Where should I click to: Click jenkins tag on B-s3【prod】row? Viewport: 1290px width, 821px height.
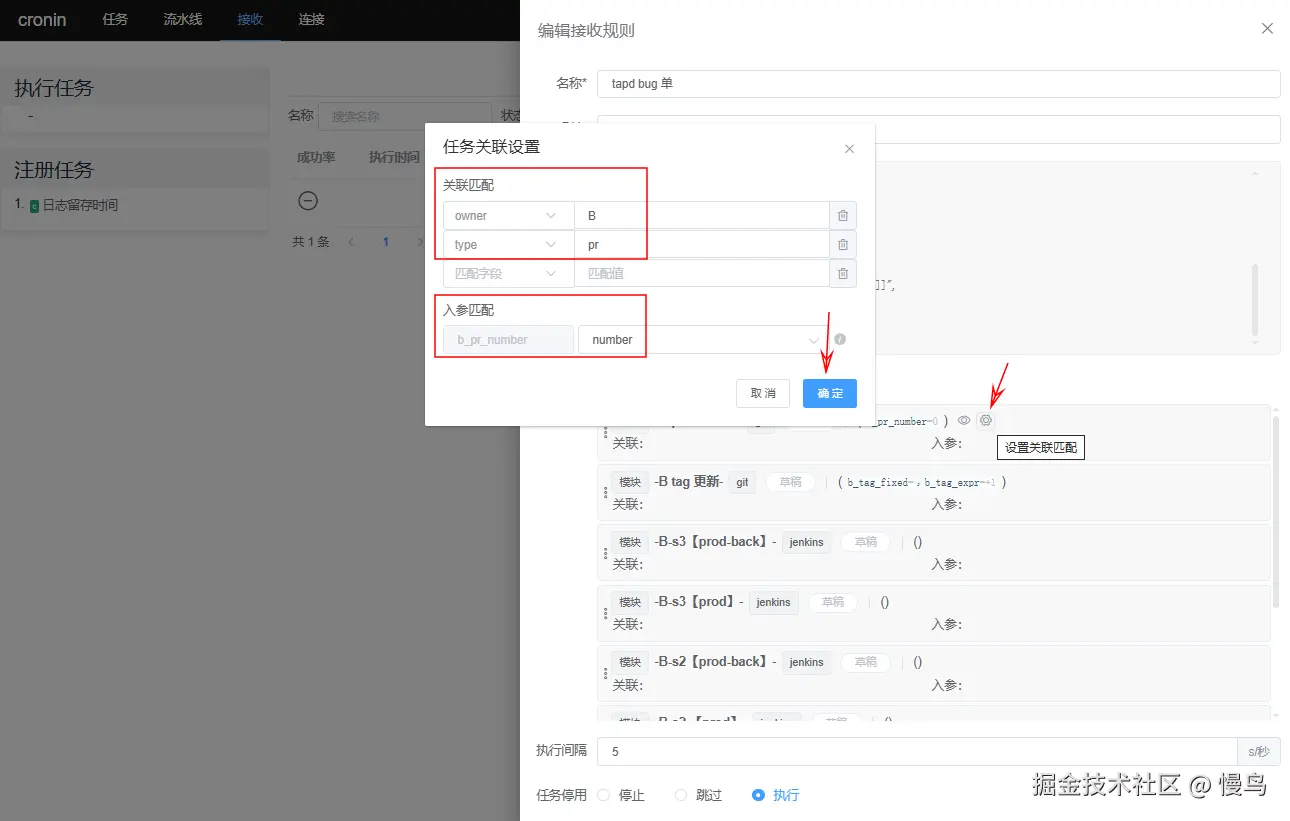(774, 602)
